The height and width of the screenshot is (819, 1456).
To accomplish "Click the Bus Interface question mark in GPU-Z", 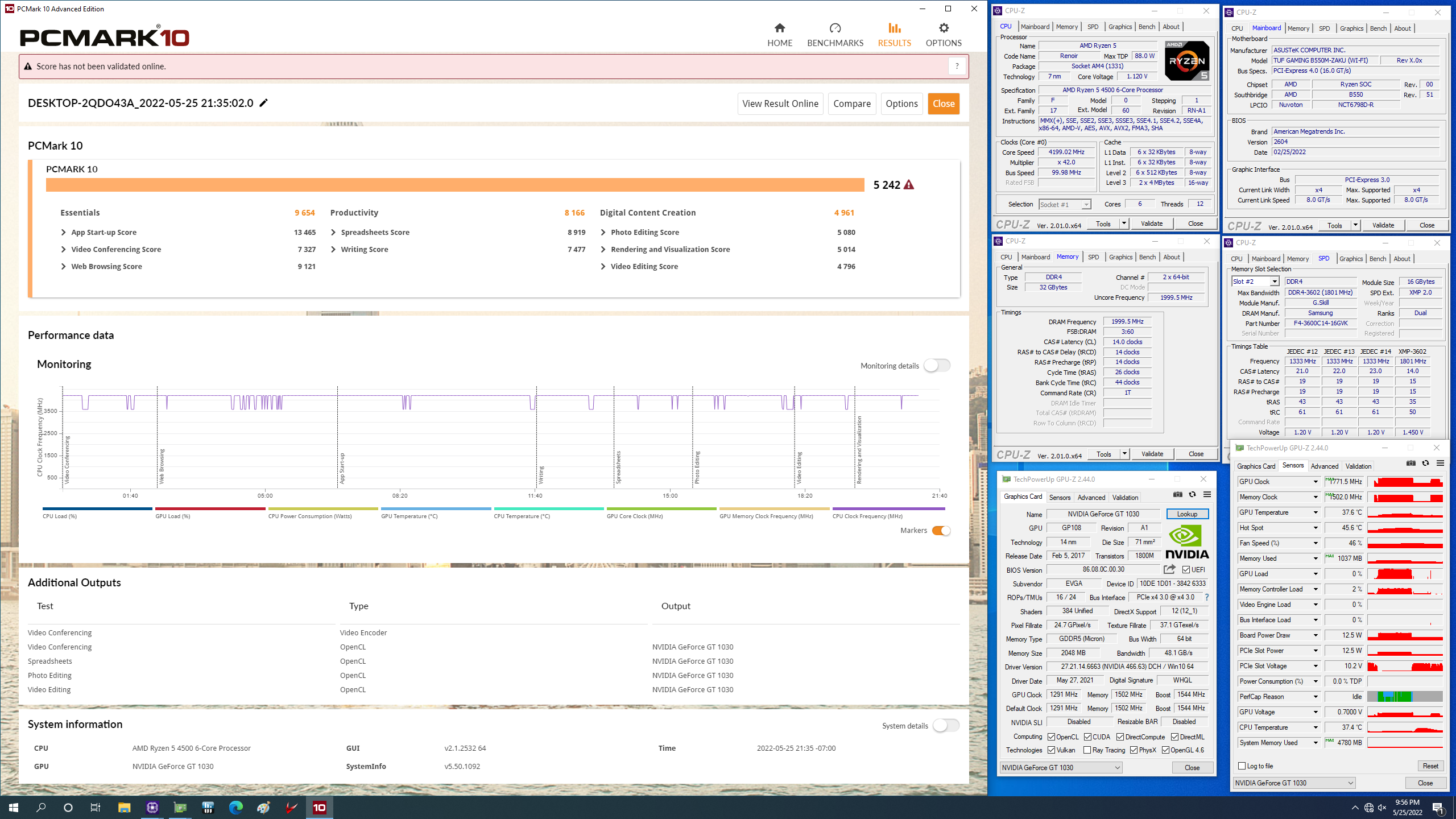I will [x=1206, y=597].
